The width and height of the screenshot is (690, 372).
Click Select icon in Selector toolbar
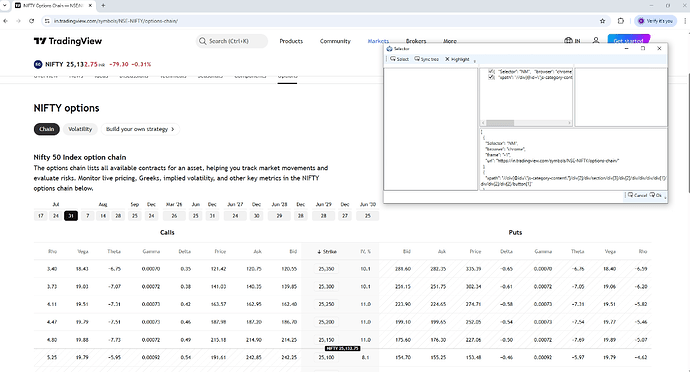coord(399,59)
